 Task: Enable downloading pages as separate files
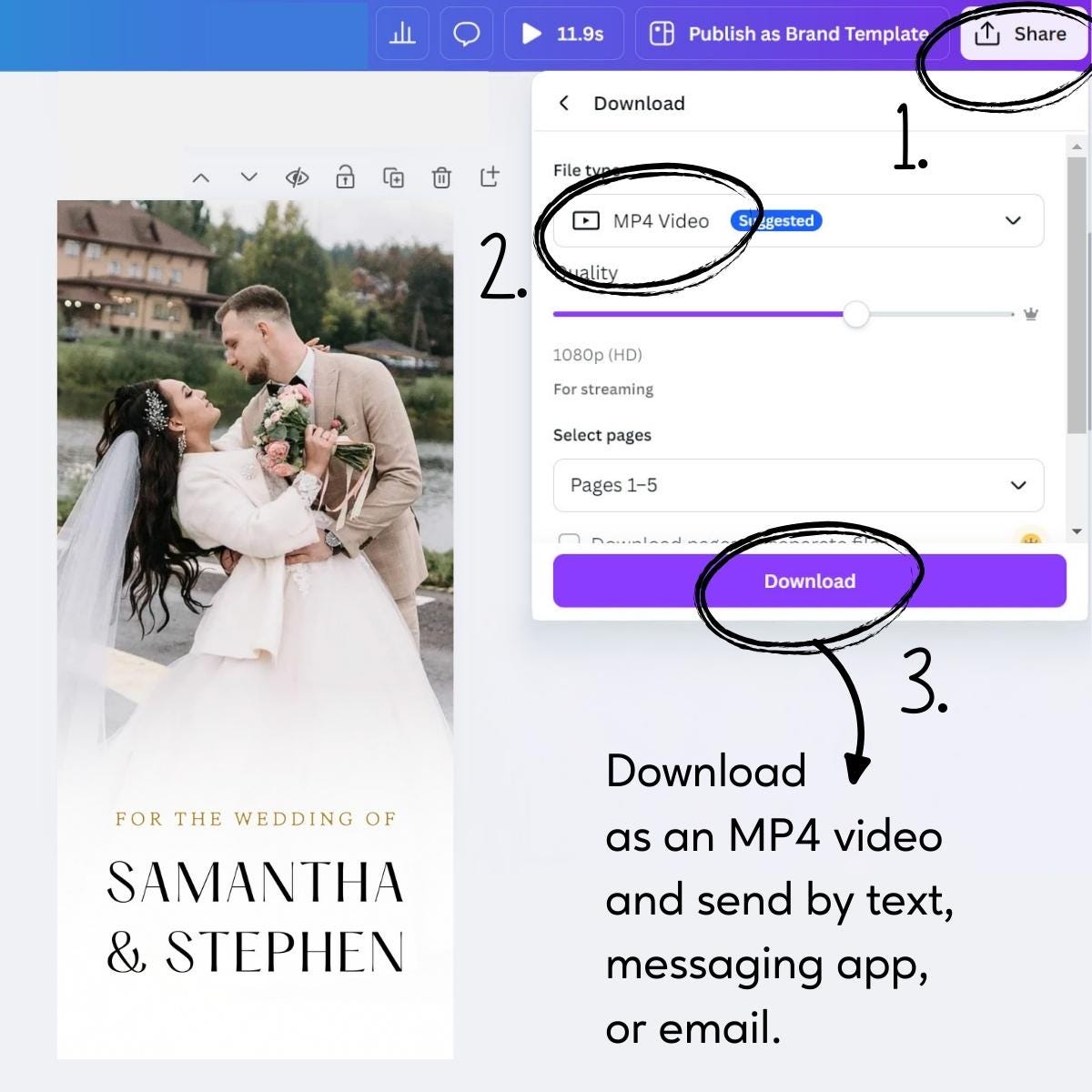571,541
